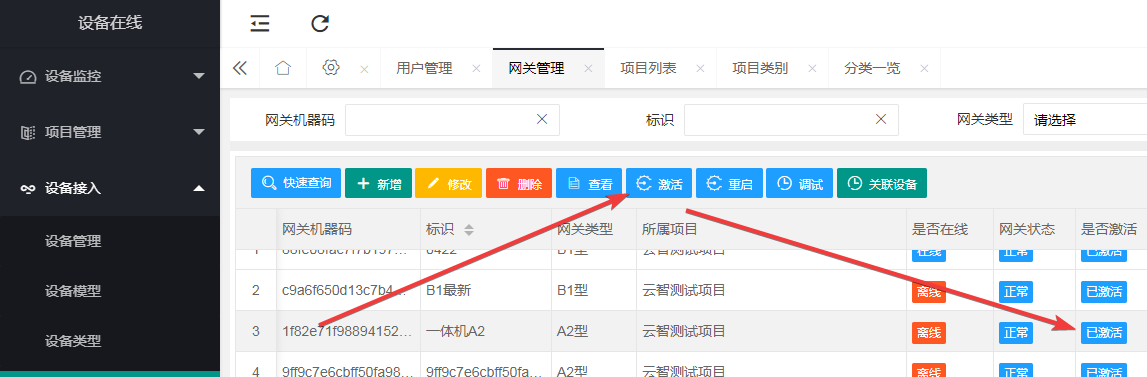This screenshot has height=377, width=1147.
Task: Switch to 分类一览 tab
Action: [x=872, y=69]
